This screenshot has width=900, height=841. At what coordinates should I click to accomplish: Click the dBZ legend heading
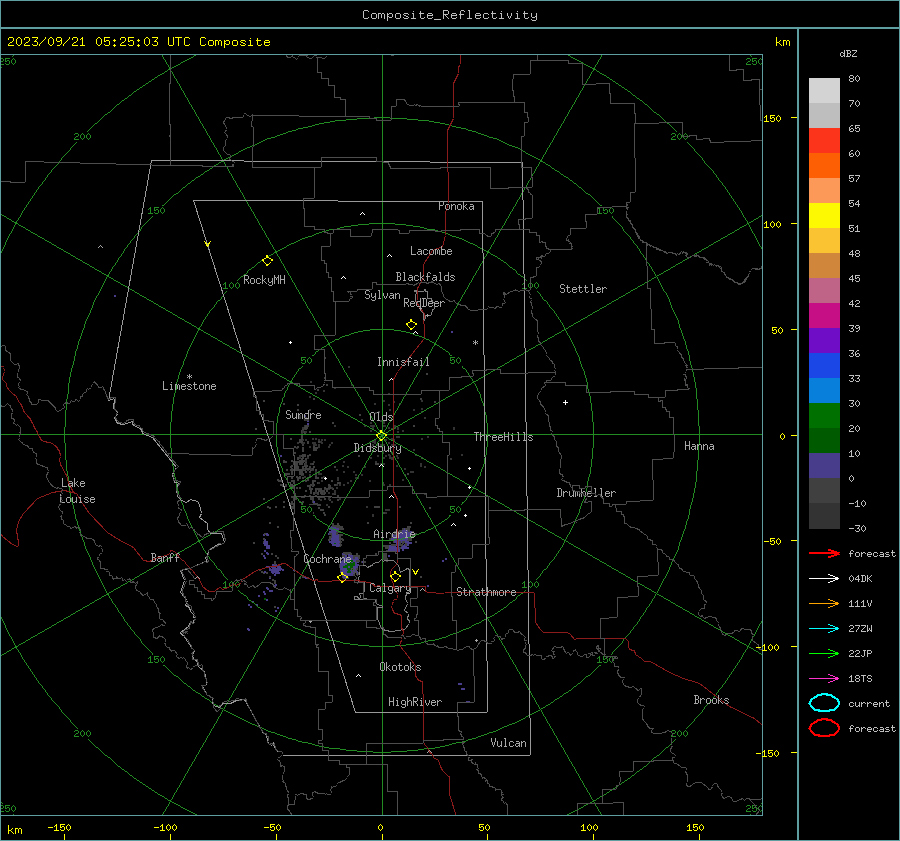pyautogui.click(x=848, y=53)
